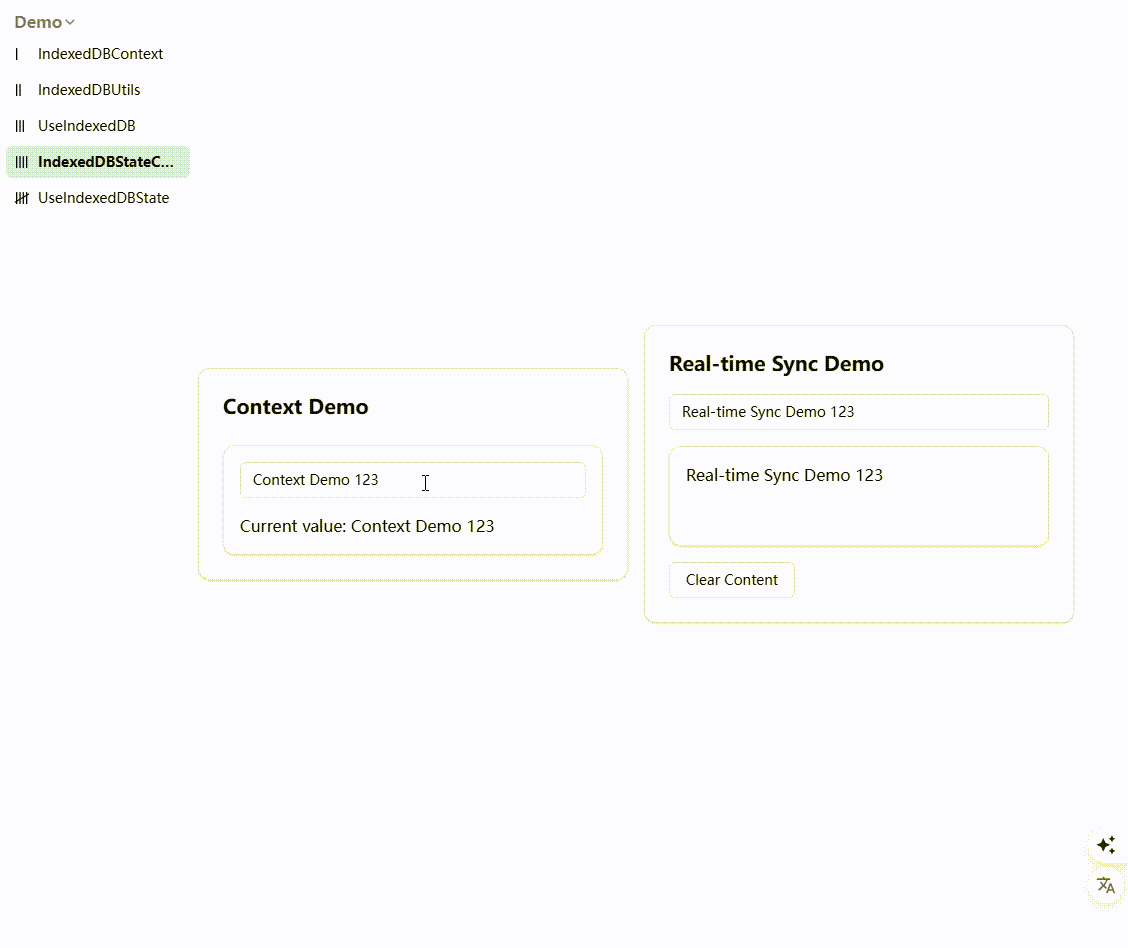Click the five-tally icon beside UseIndexedDBState
The image size is (1128, 948).
point(22,198)
